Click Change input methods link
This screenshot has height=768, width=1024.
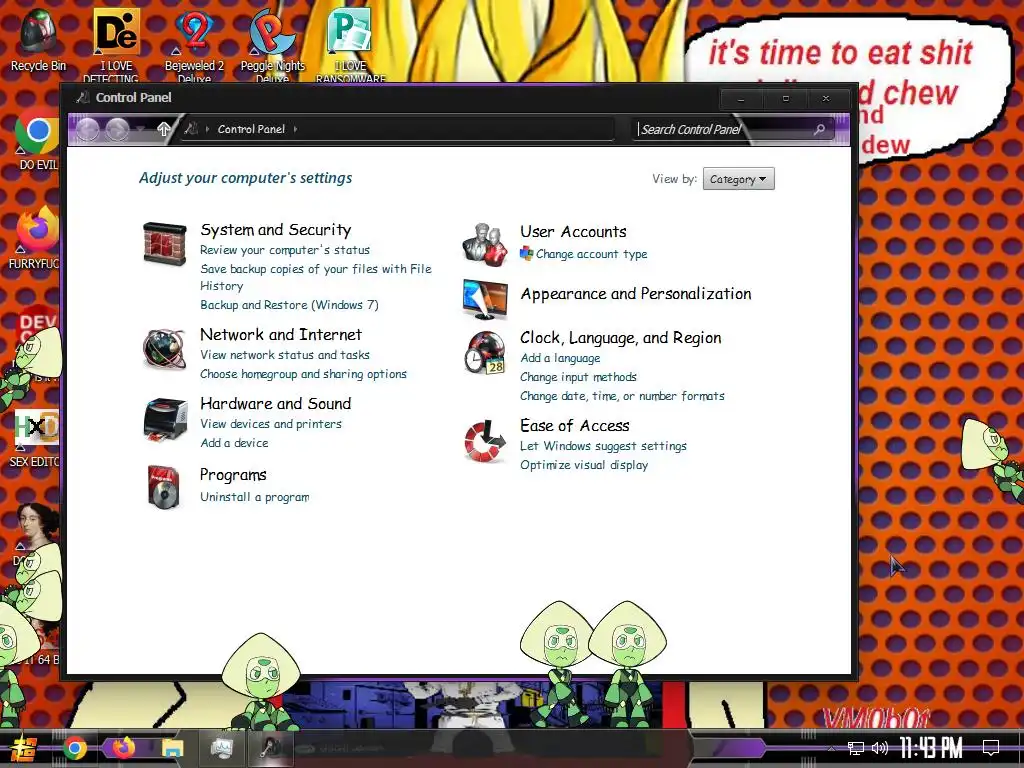coord(579,377)
